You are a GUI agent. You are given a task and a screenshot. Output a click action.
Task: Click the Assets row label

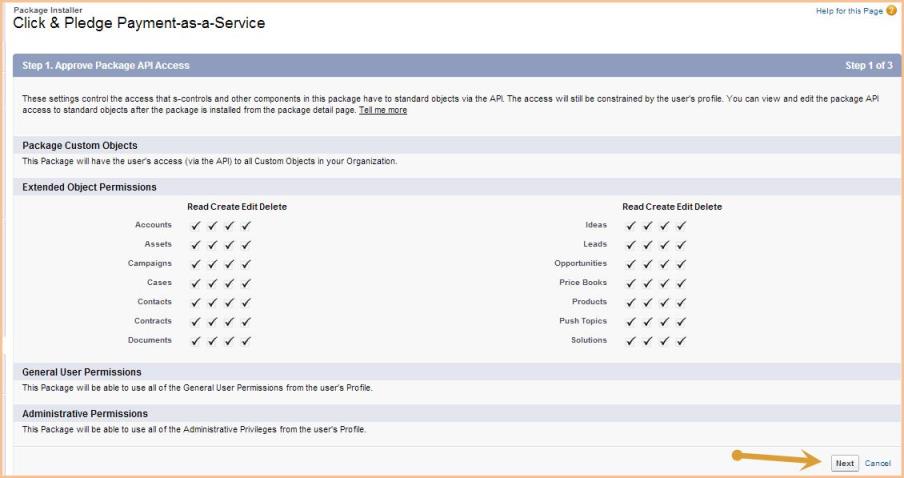coord(158,244)
